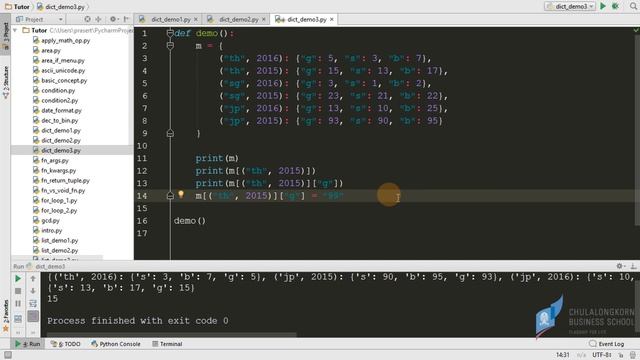Open the Project view dropdown

(39, 19)
